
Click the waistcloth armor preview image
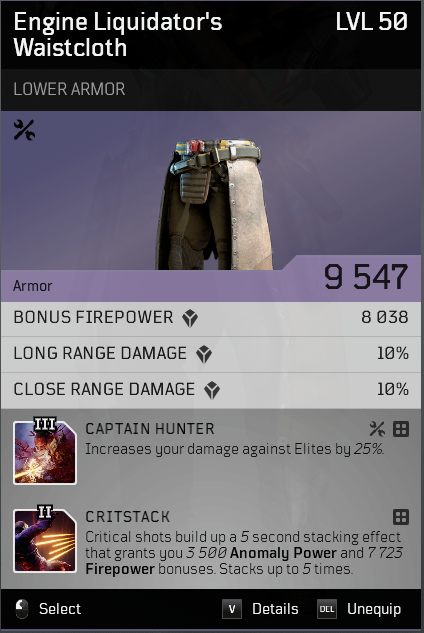pos(214,204)
